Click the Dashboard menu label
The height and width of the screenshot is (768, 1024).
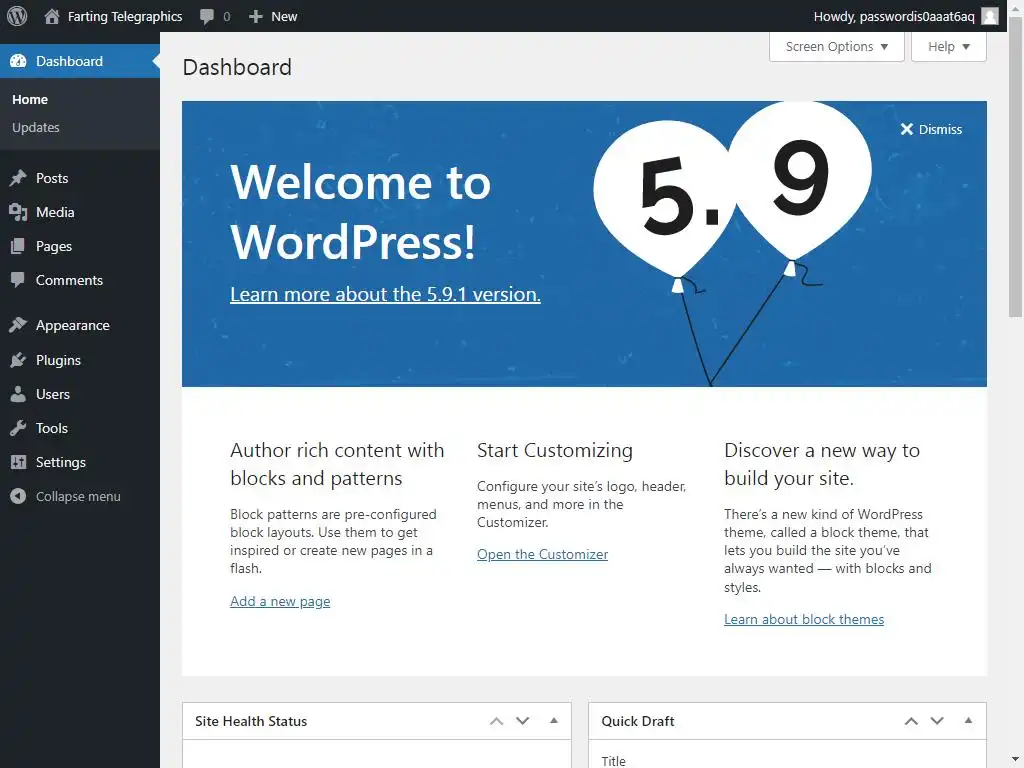[69, 61]
